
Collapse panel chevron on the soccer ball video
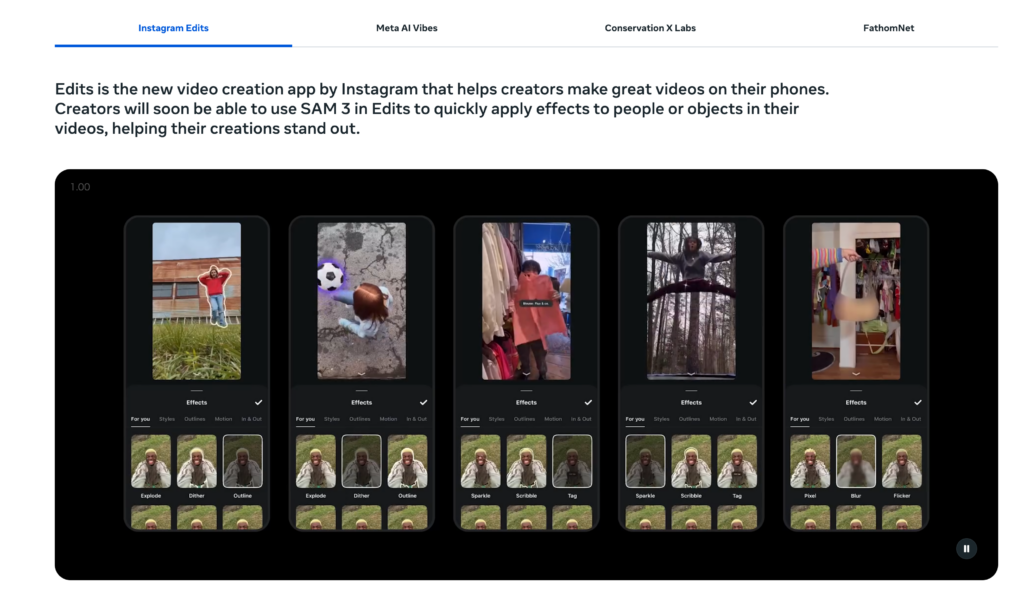[361, 373]
